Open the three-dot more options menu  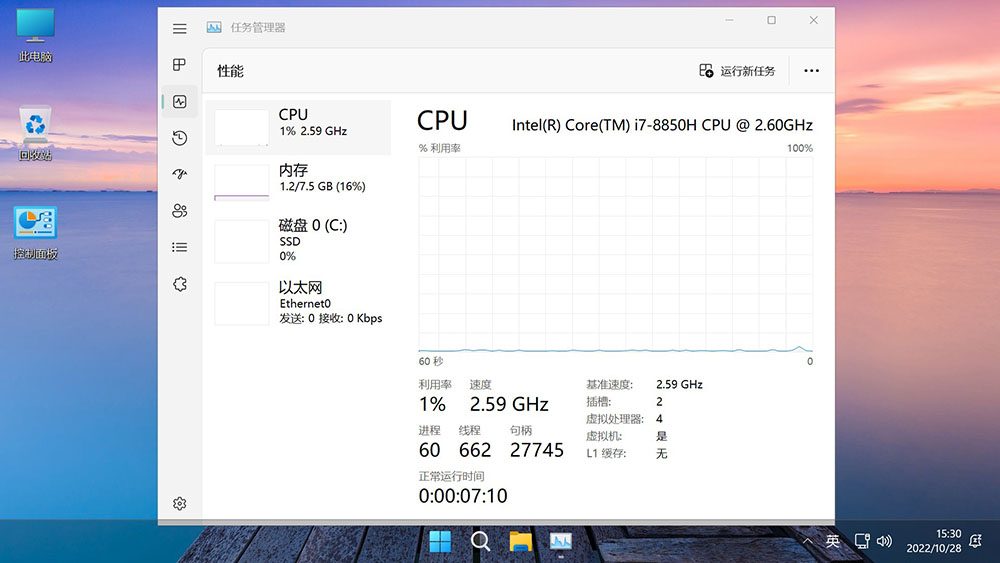(811, 71)
